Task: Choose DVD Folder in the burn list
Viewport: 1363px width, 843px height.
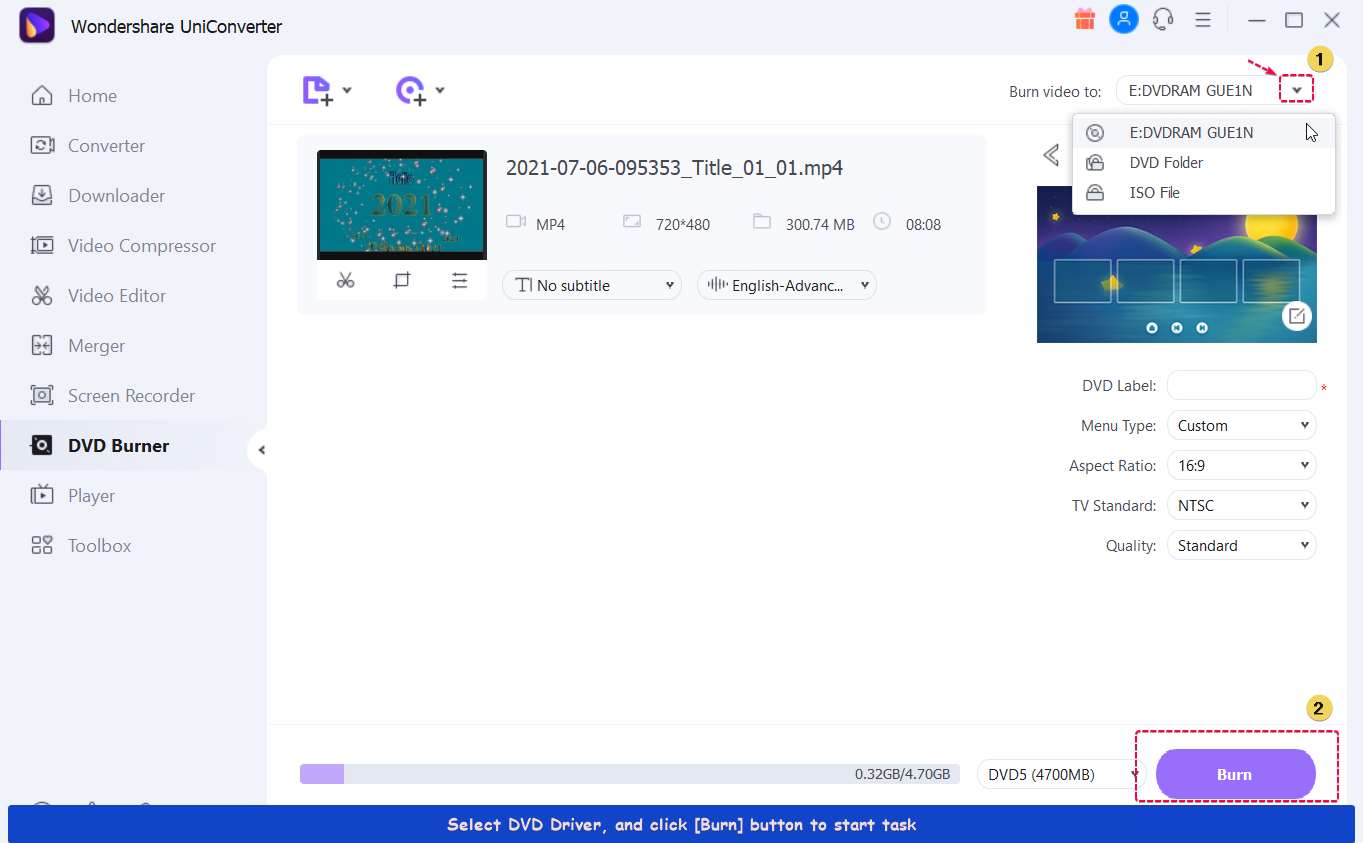Action: pos(1166,163)
